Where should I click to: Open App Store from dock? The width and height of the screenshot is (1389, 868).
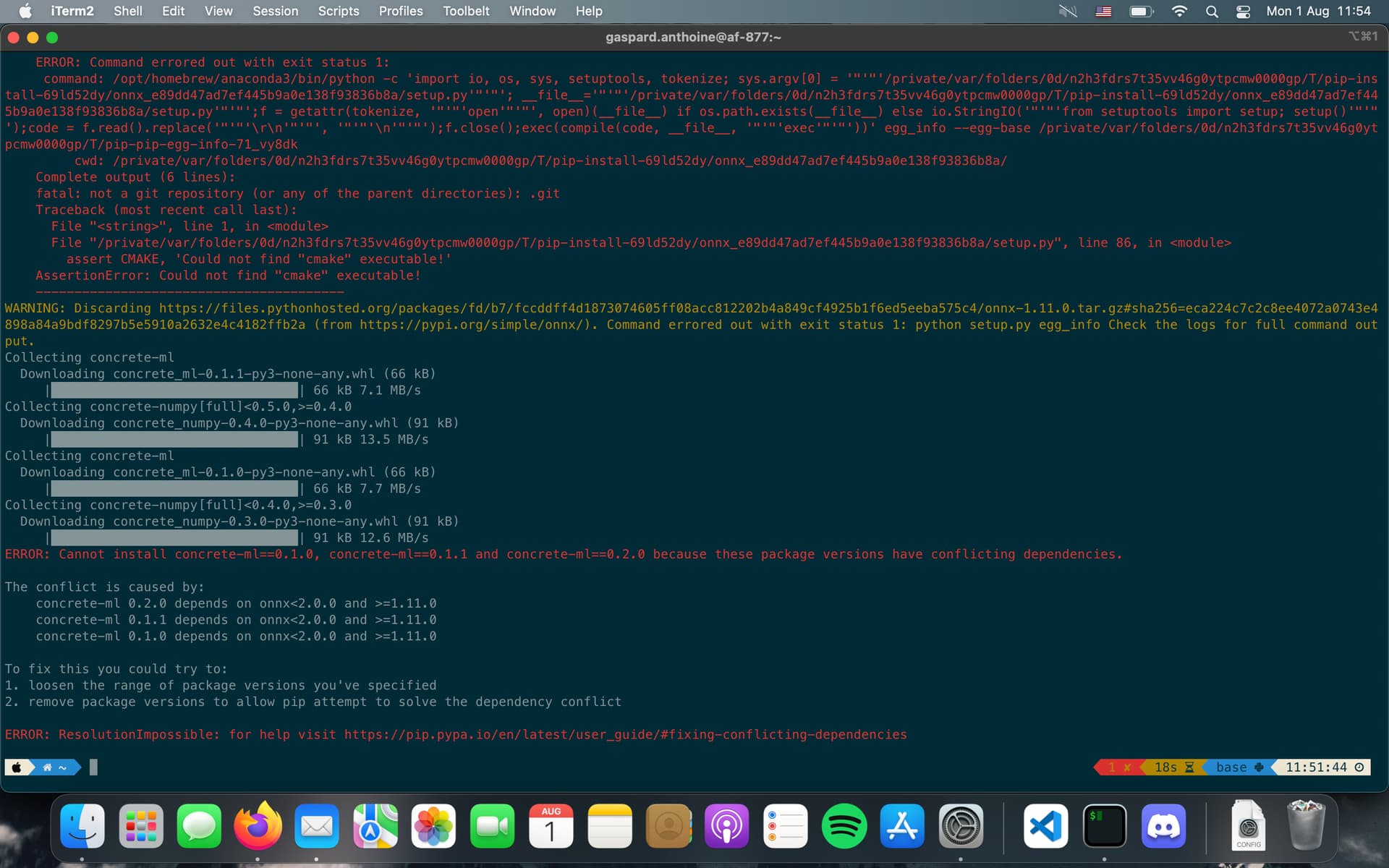click(x=902, y=825)
